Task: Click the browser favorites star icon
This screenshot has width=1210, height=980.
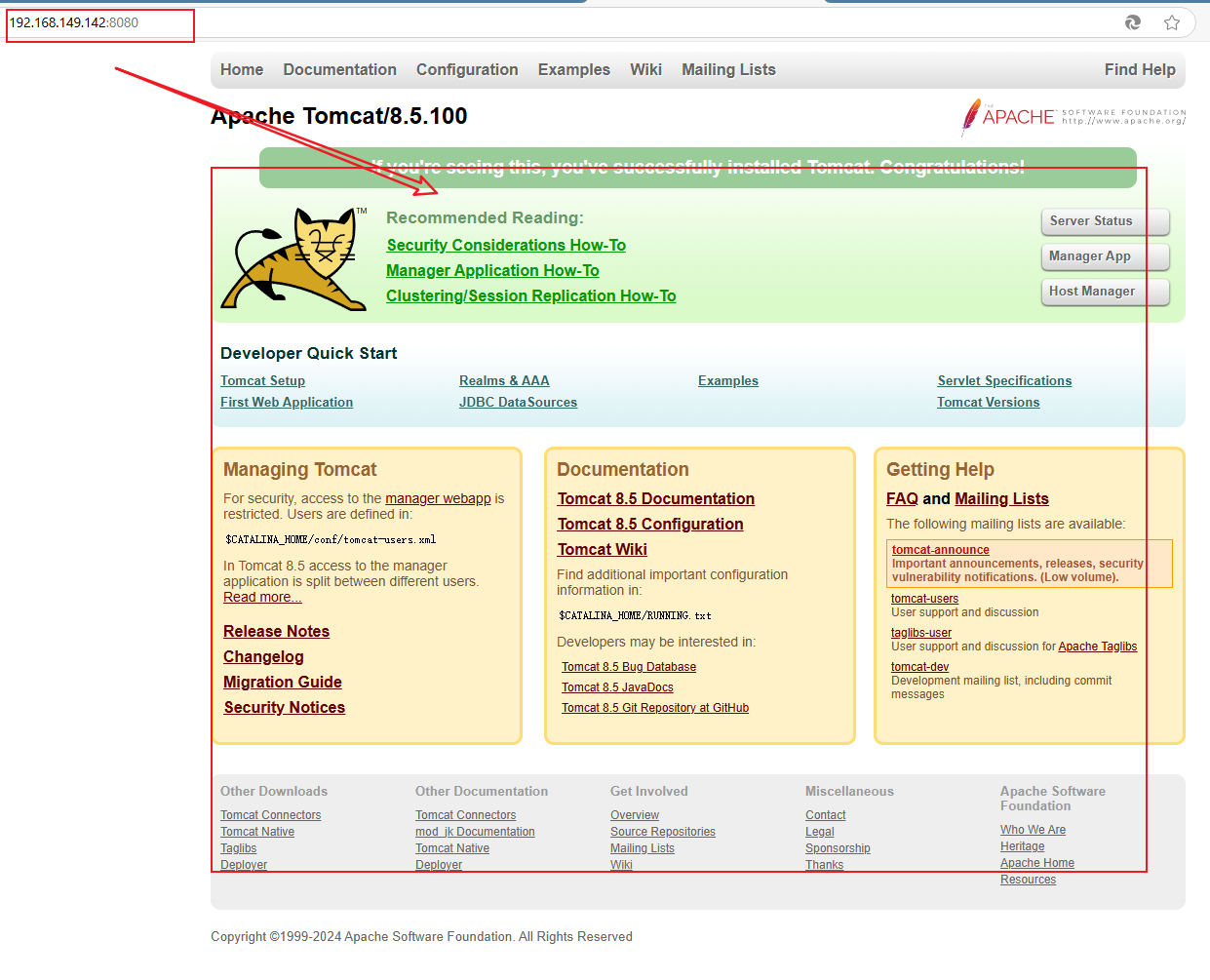Action: coord(1172,22)
